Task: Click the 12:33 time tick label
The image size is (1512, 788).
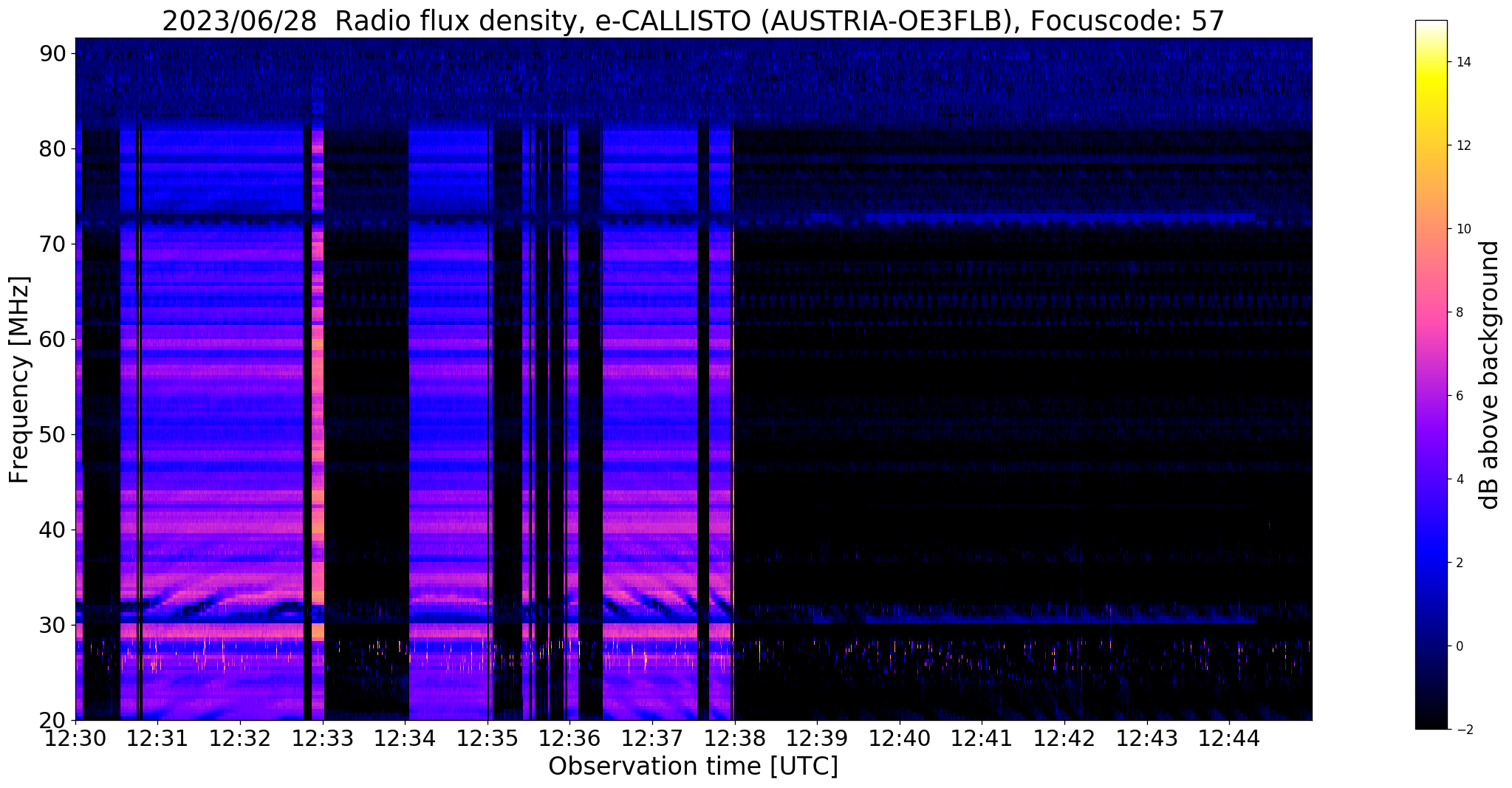Action: click(x=323, y=738)
